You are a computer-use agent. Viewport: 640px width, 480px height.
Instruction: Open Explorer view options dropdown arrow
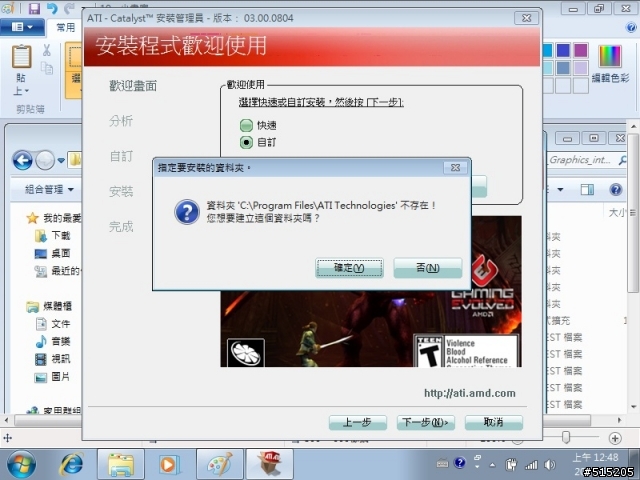point(560,189)
